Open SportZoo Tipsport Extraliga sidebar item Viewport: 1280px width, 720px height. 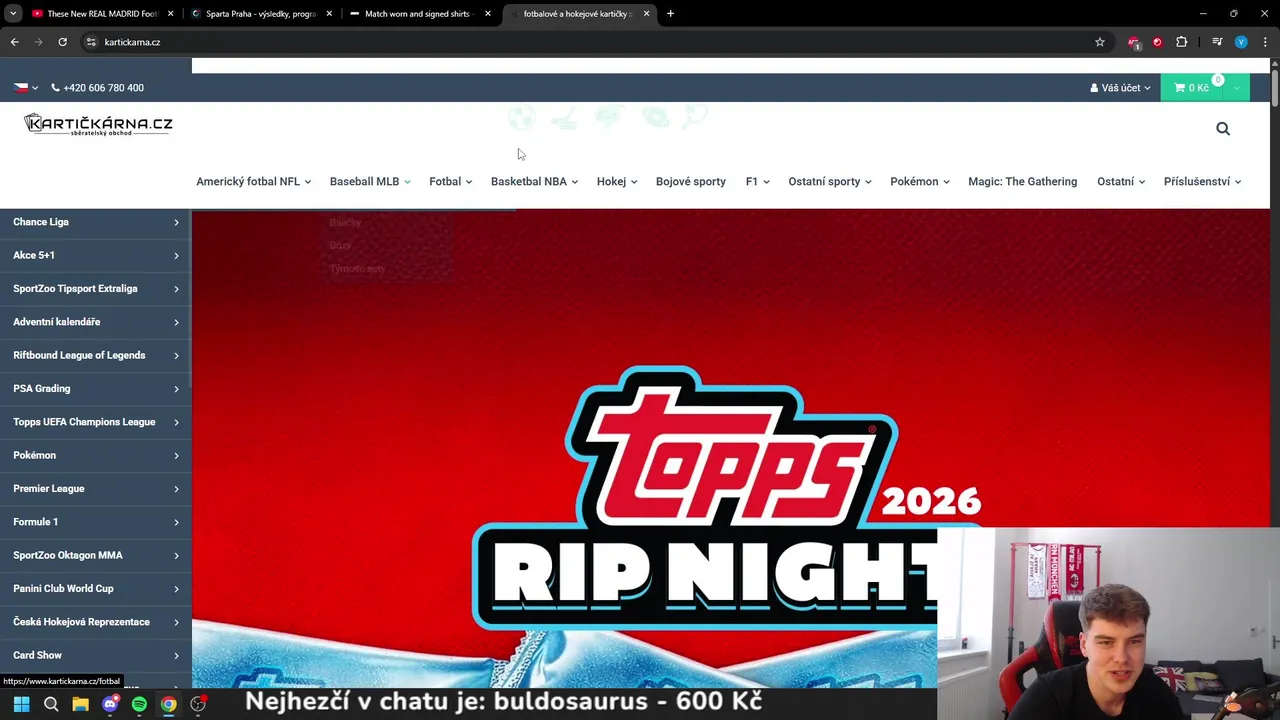(x=95, y=288)
